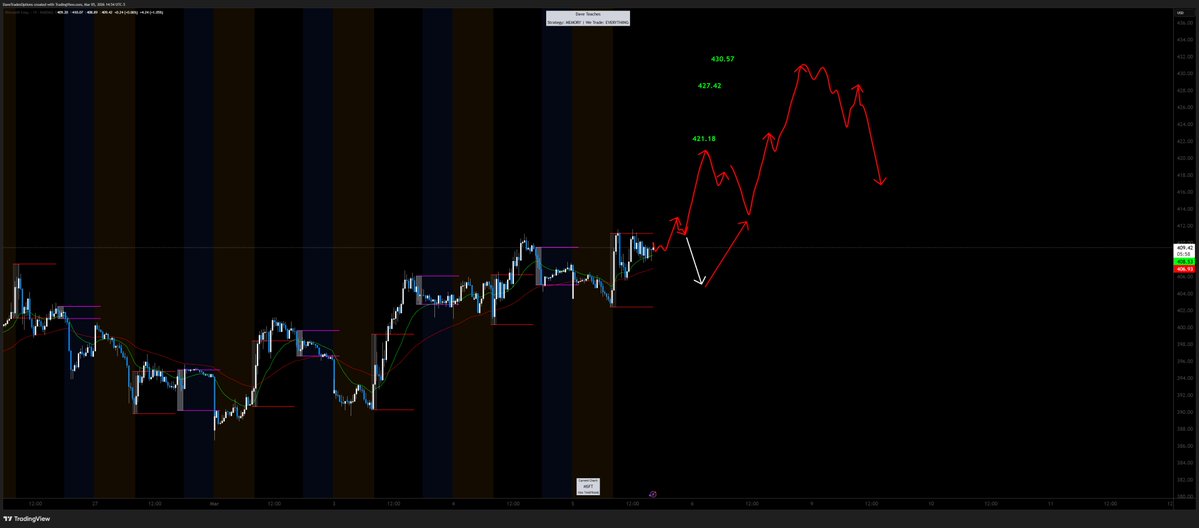Click the green 408.53 price axis tag
Image resolution: width=1199 pixels, height=528 pixels.
[1185, 262]
